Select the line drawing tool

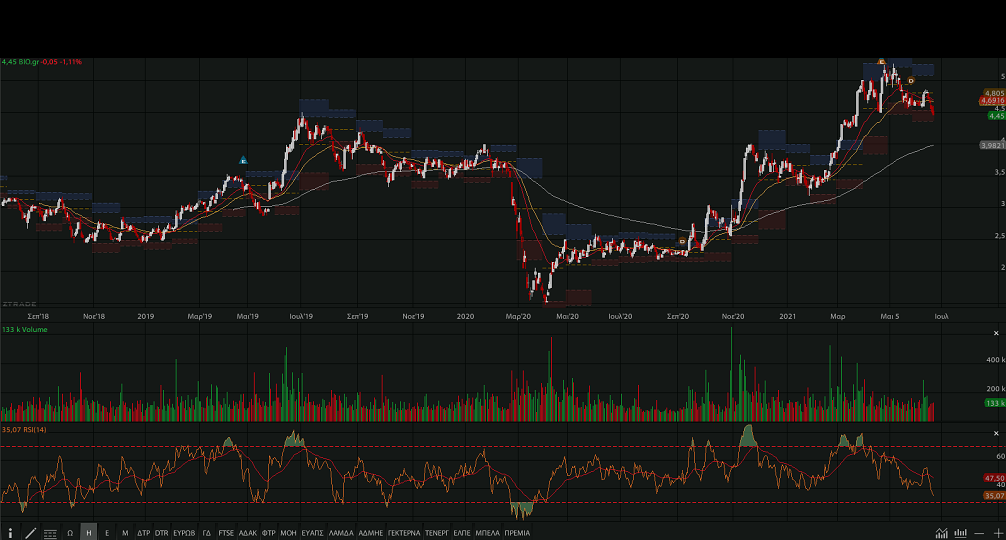point(30,533)
